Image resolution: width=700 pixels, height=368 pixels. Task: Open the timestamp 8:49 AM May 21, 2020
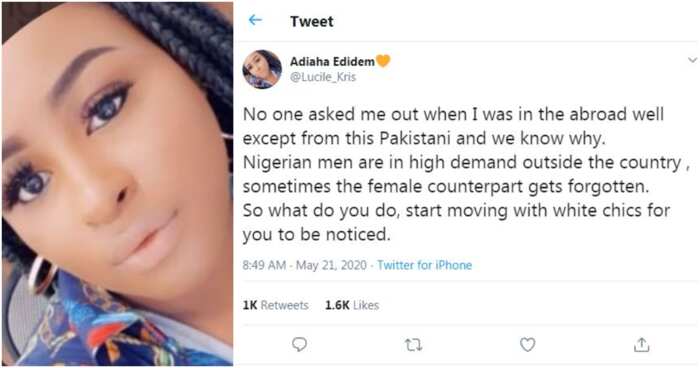click(304, 265)
